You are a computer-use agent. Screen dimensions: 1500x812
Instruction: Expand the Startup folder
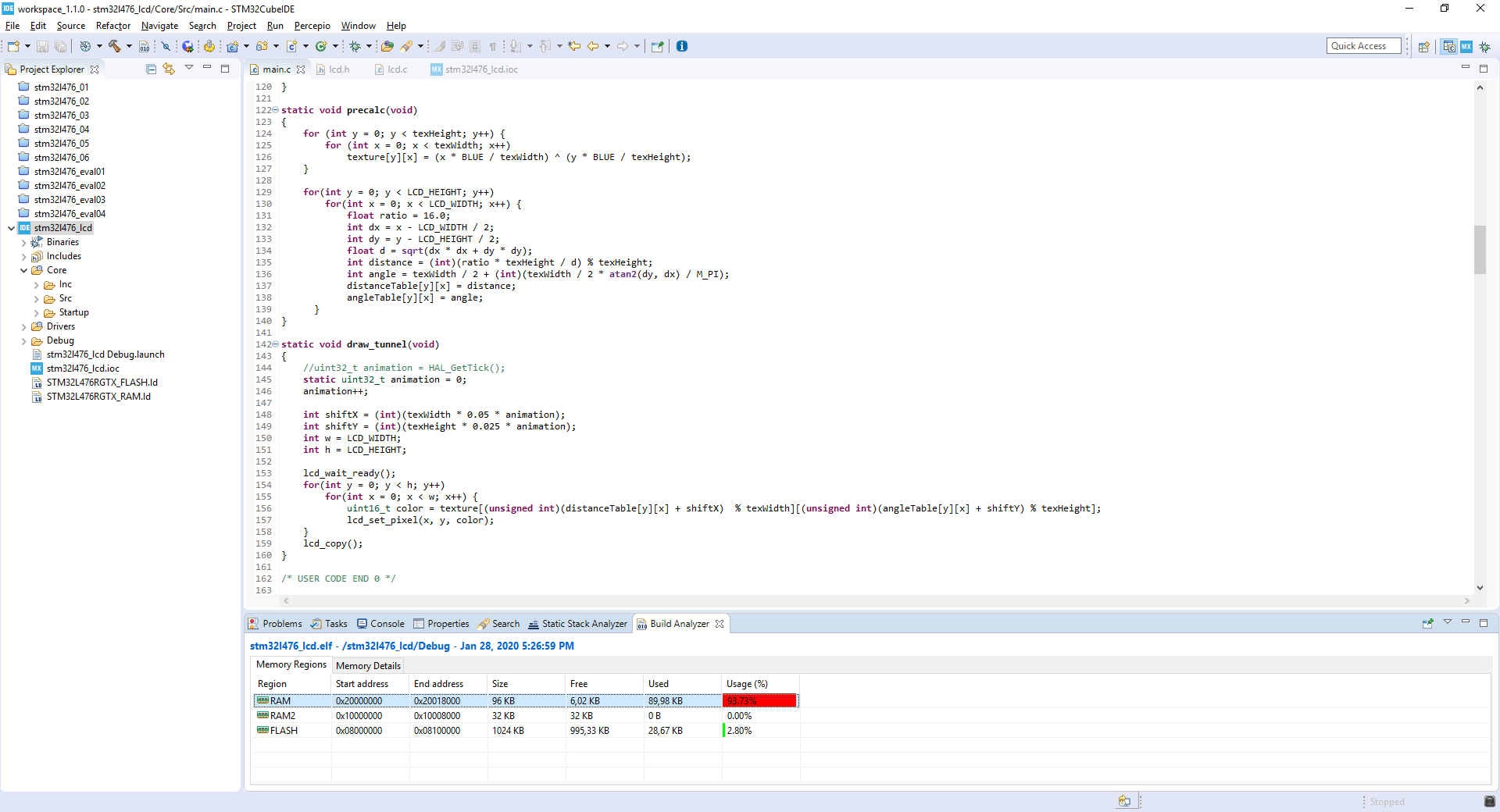[x=36, y=313]
